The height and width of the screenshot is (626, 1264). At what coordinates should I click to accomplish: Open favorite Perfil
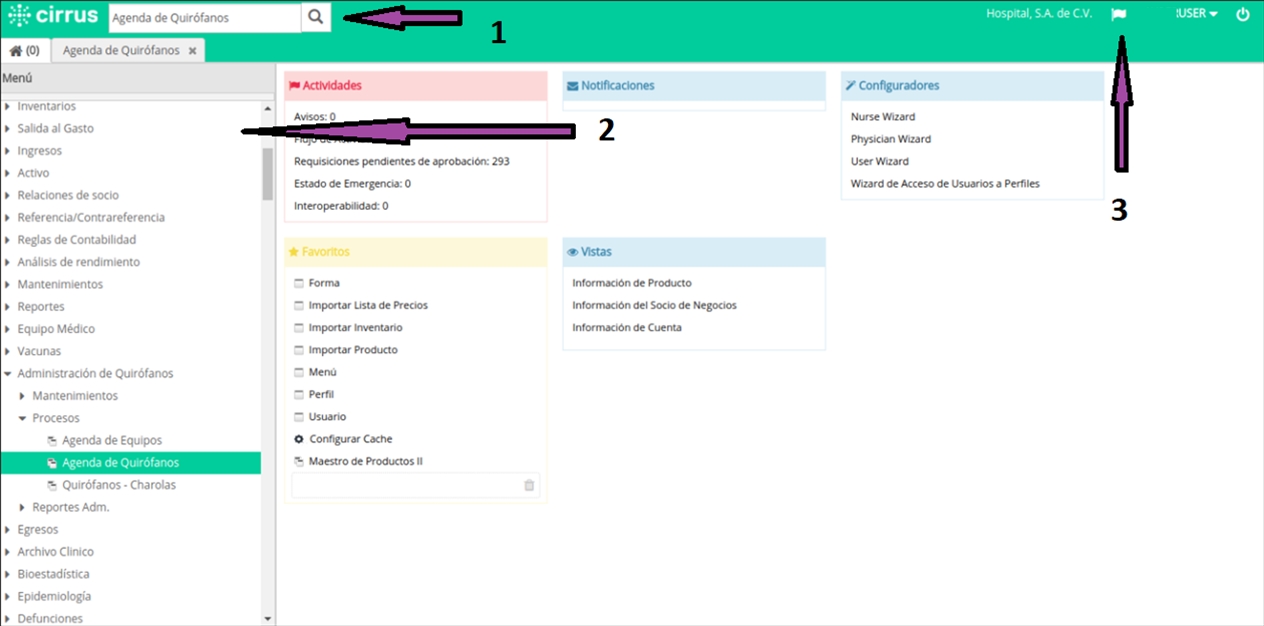coord(322,394)
